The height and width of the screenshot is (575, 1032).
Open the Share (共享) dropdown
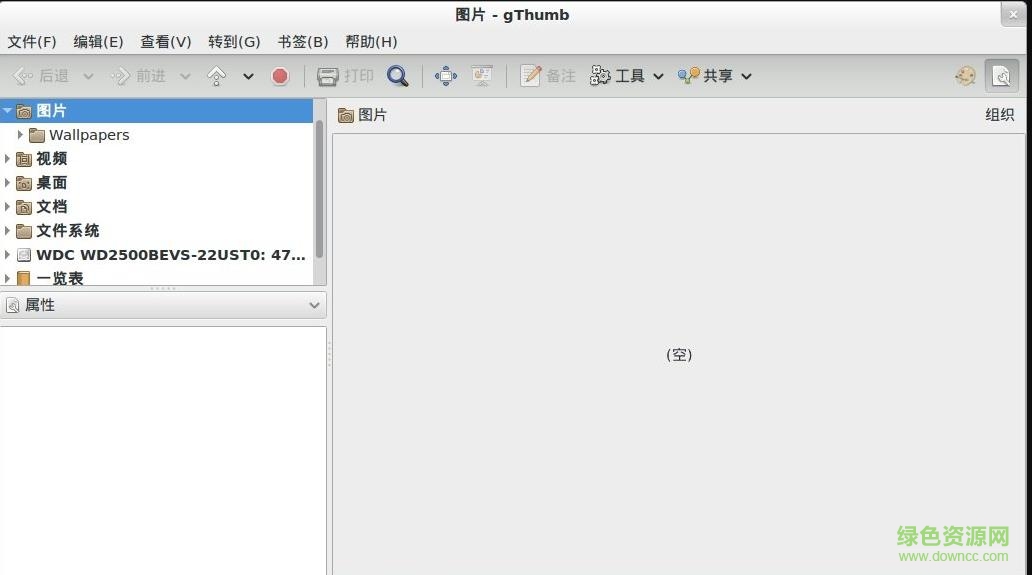(x=714, y=76)
